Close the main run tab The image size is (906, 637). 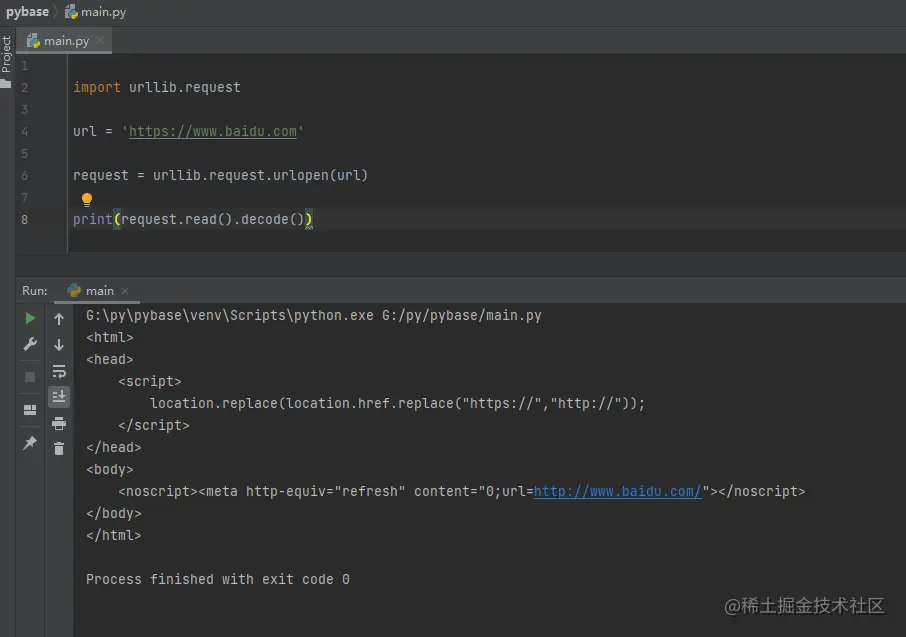click(x=125, y=291)
